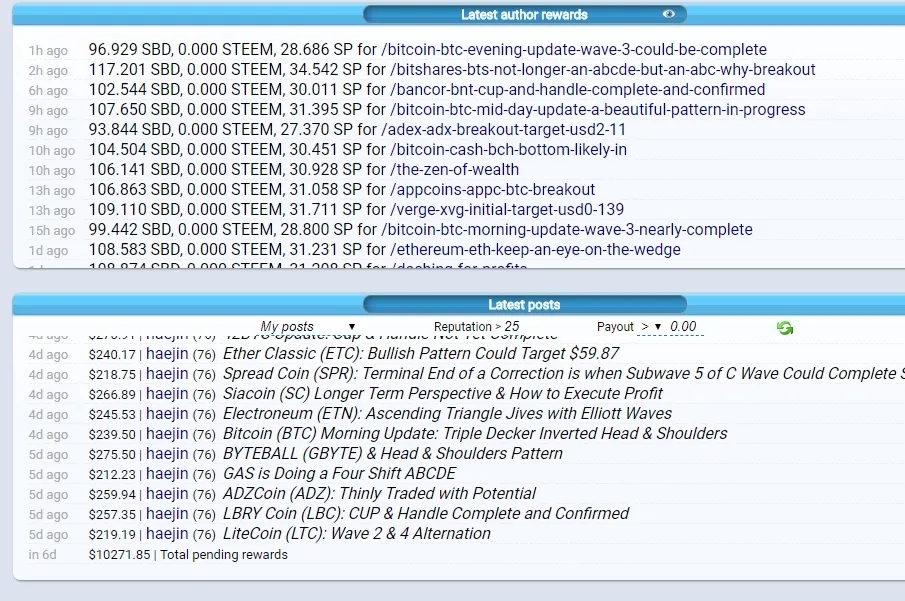
Task: Click the $218.75 payout value
Action: (x=112, y=375)
